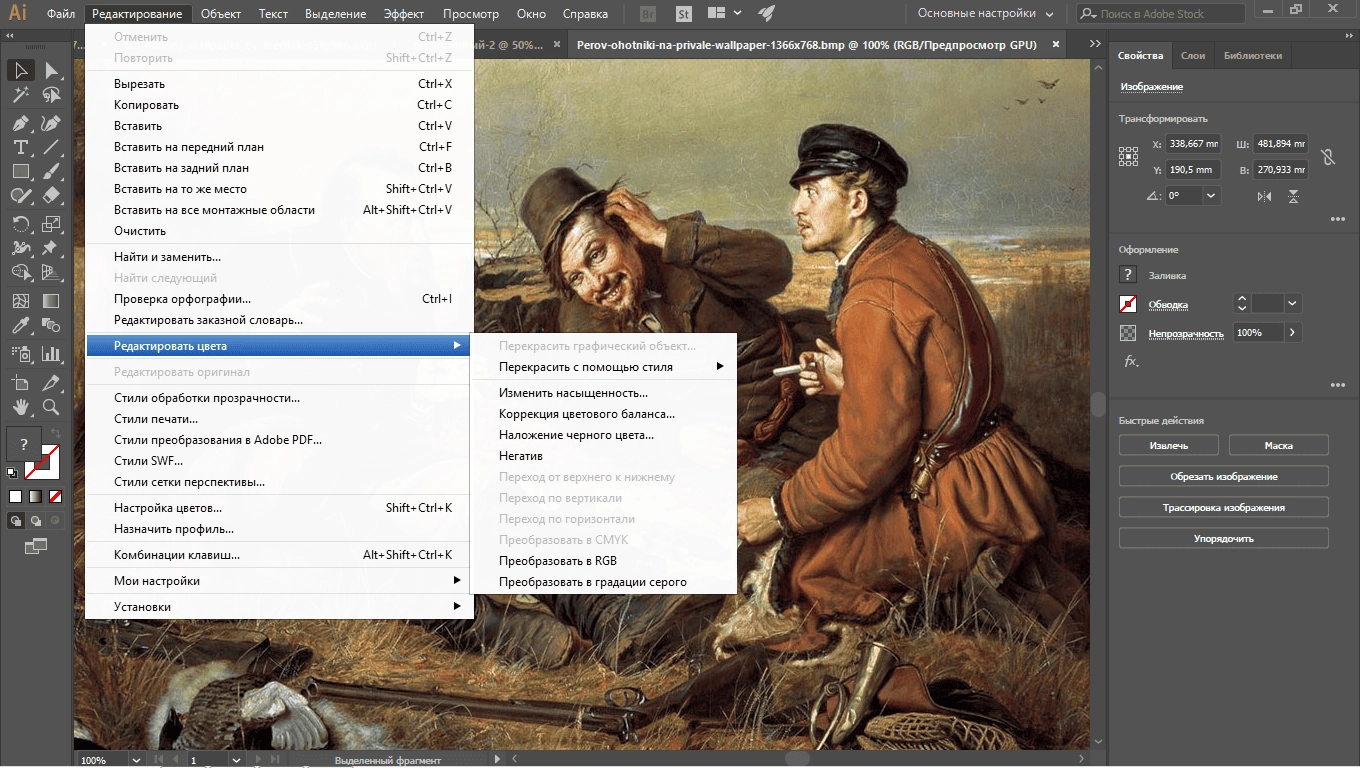Screen dimensions: 1360x768
Task: Select the Artboard tool
Action: tap(20, 382)
